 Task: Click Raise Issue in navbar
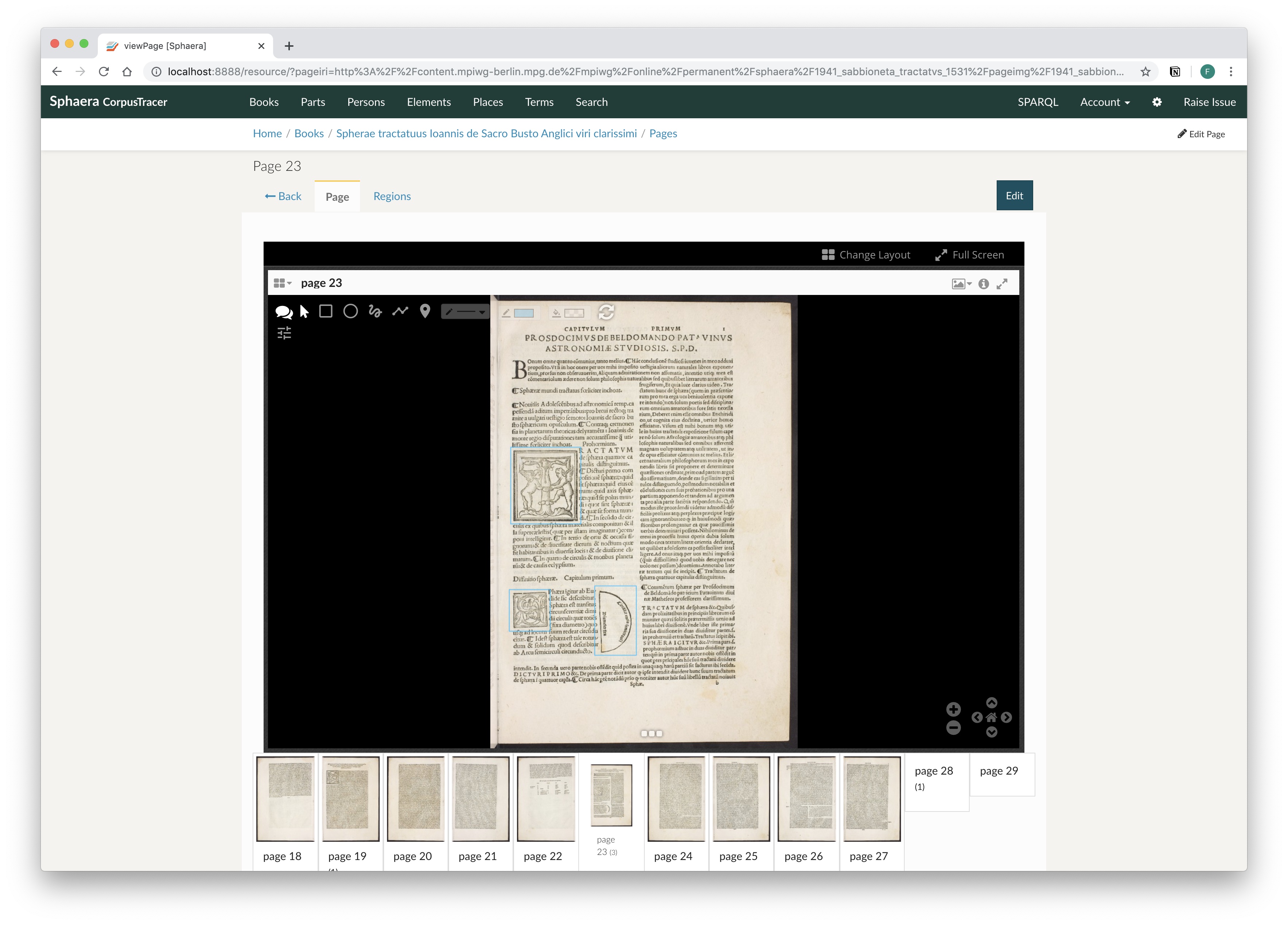click(x=1210, y=101)
